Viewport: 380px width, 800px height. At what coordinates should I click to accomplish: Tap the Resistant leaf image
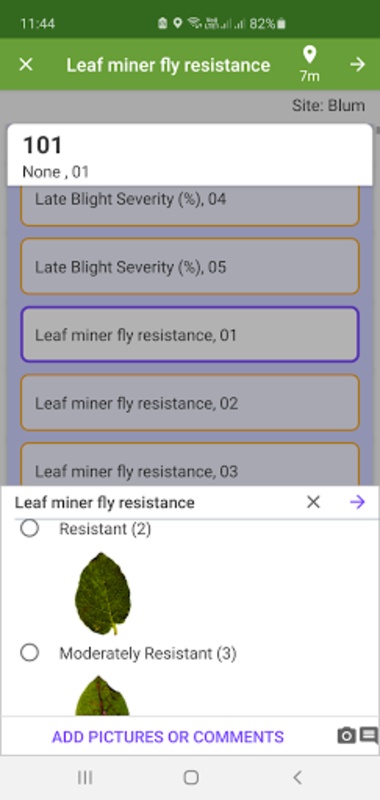[103, 593]
